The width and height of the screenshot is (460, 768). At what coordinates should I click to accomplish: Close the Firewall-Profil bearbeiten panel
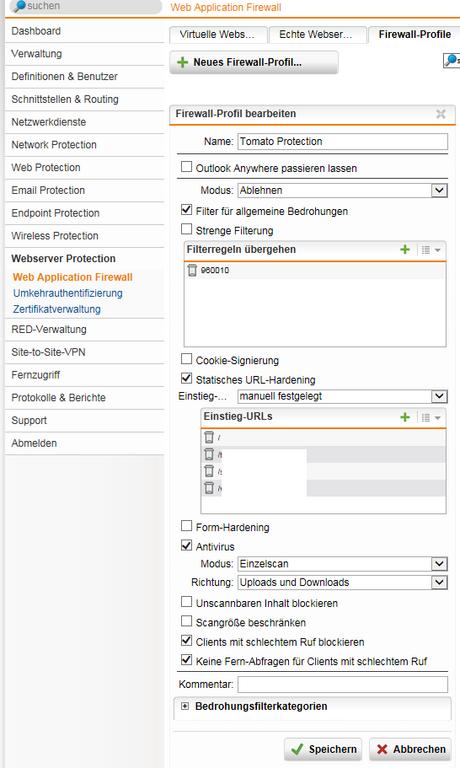(x=440, y=114)
